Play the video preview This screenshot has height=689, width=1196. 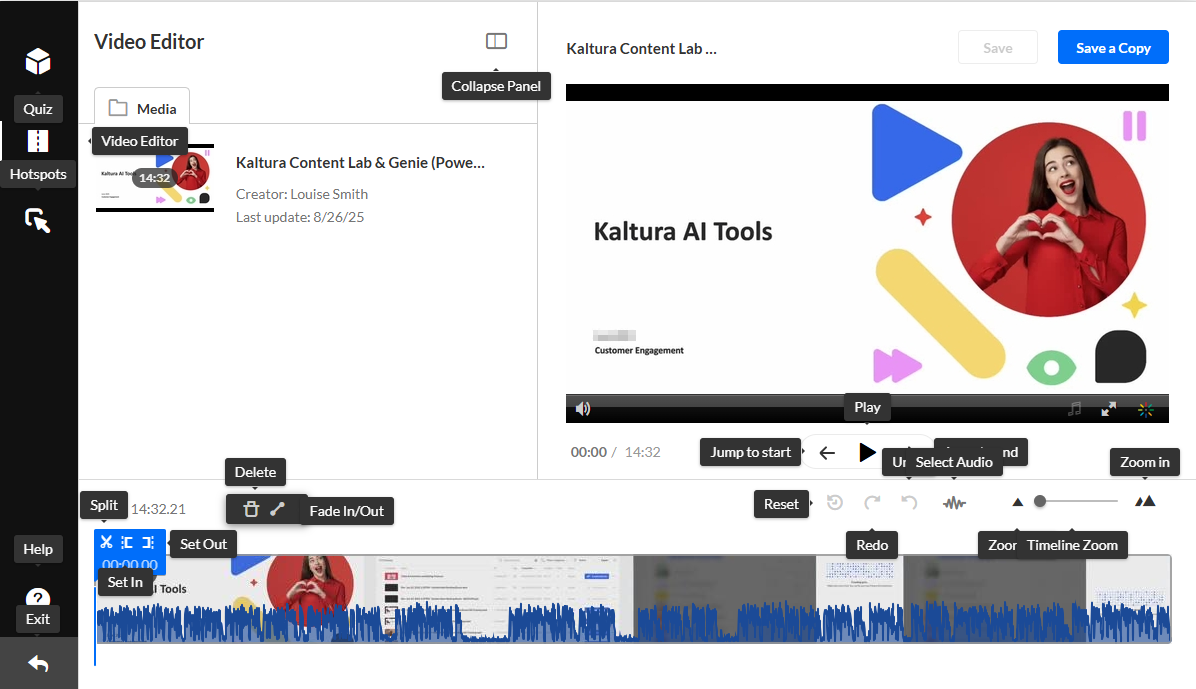[866, 452]
